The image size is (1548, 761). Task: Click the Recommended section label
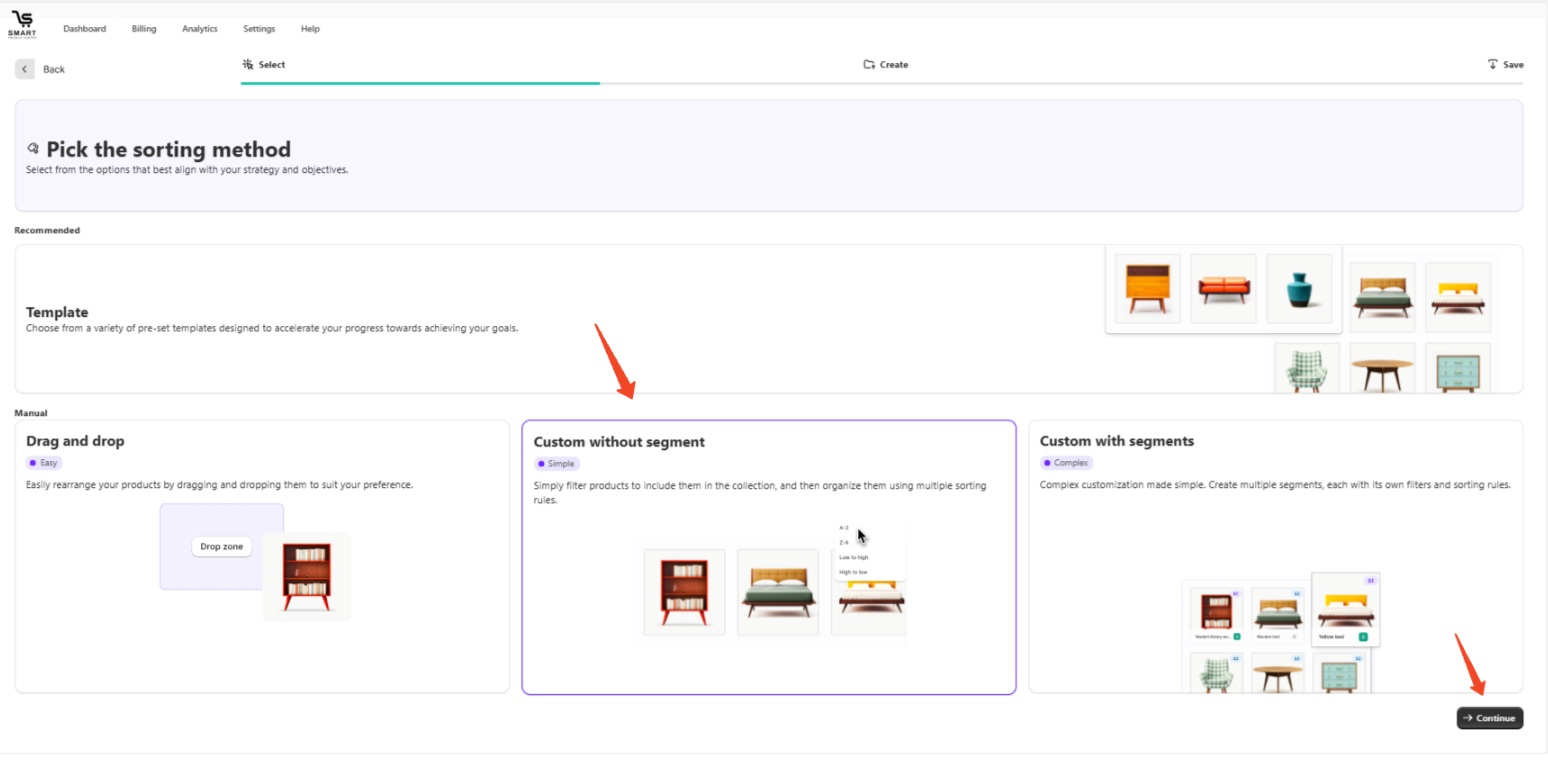[47, 230]
